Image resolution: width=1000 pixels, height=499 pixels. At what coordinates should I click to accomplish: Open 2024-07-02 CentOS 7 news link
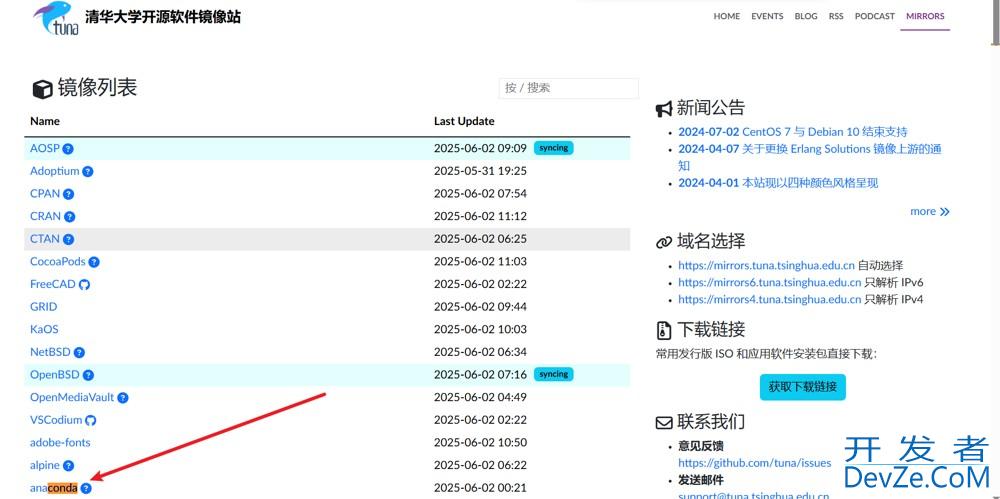792,132
